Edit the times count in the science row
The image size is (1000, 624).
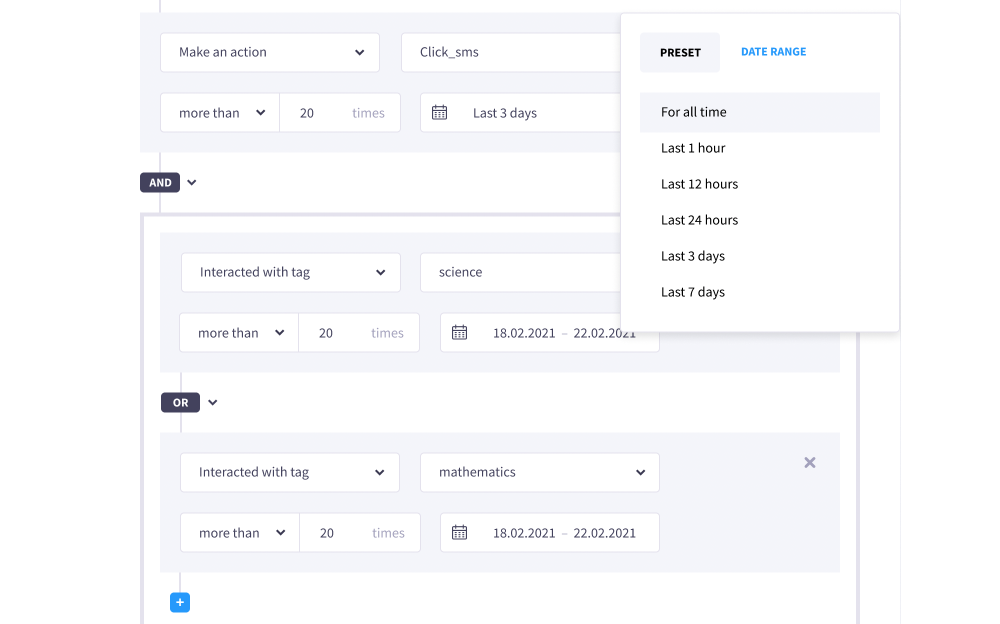[x=359, y=332]
